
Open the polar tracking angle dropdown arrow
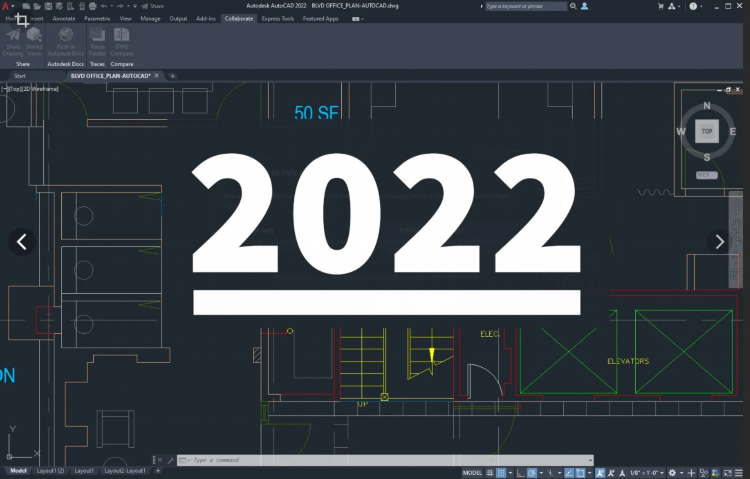(541, 473)
